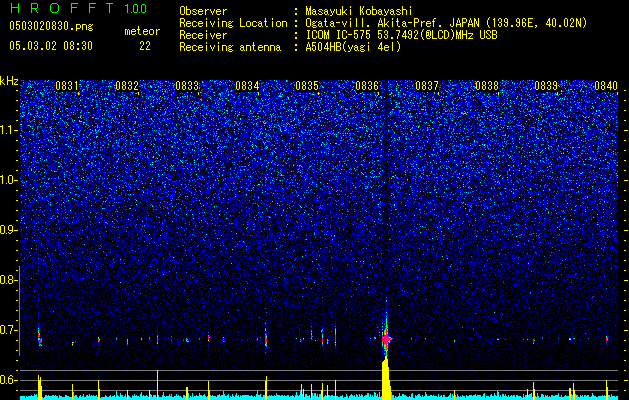
Task: Click the meteor echo at spectrogram start
Action: point(39,338)
